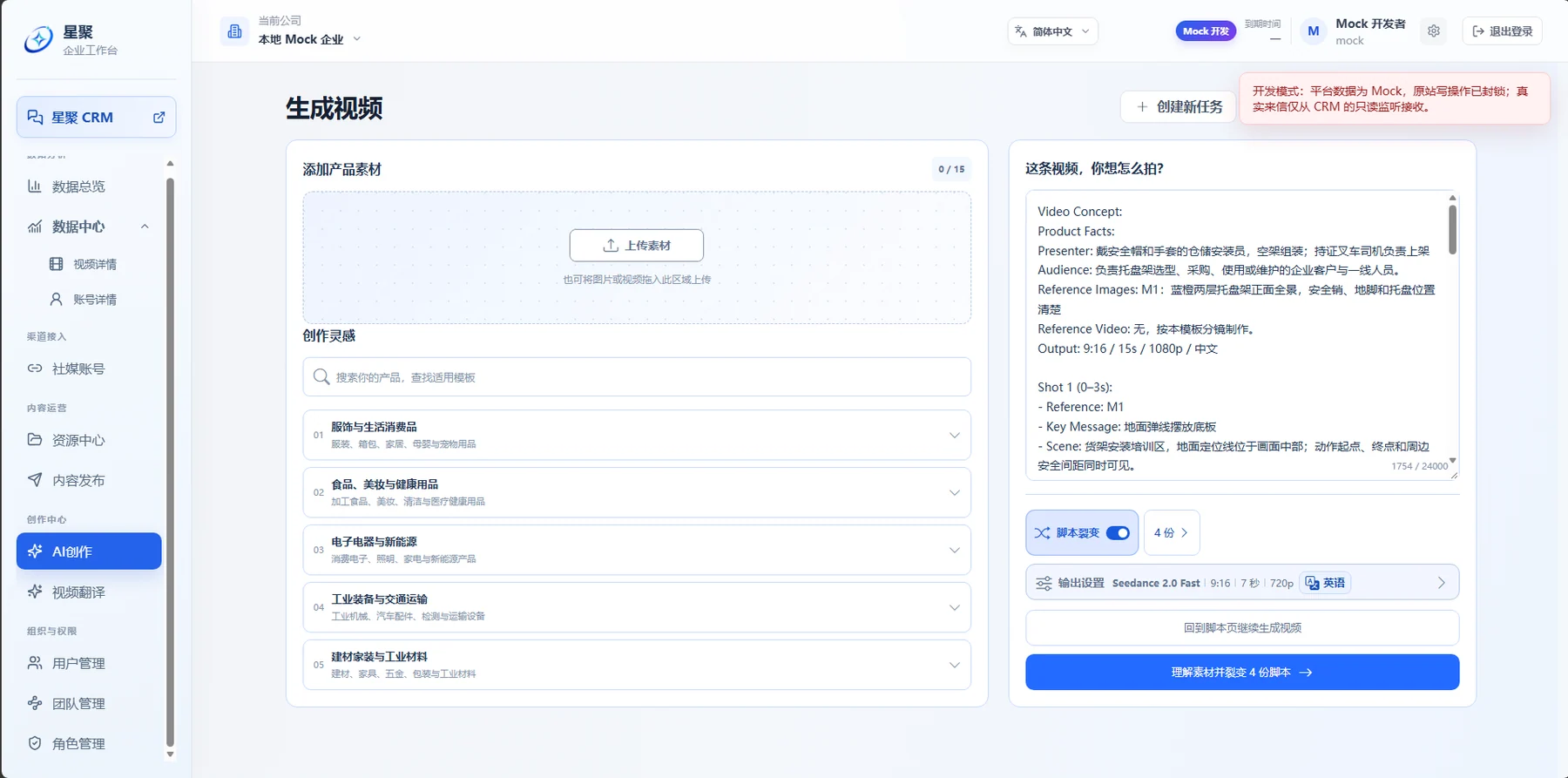Click the script textarea scrollbar

[1452, 230]
